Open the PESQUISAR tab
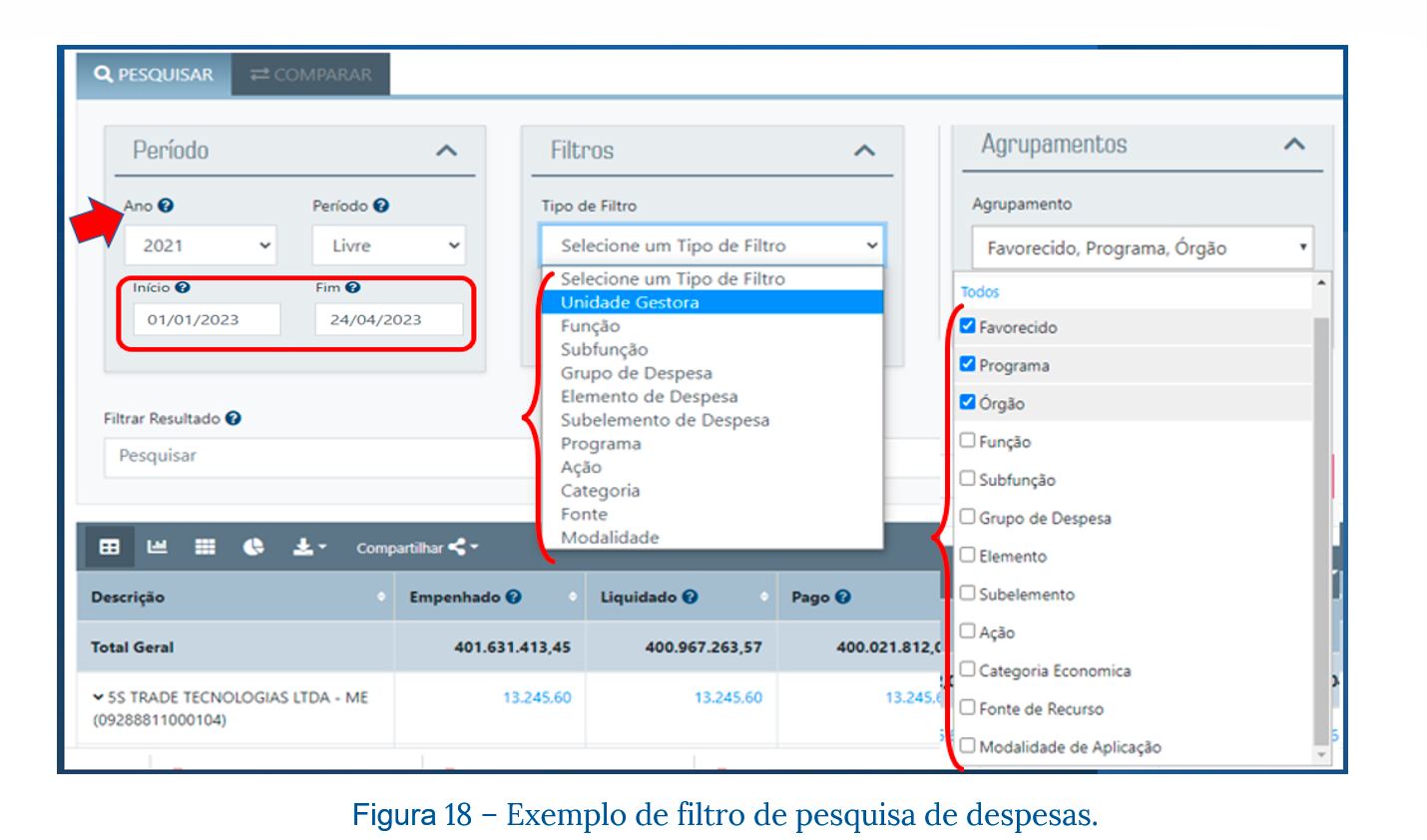The height and width of the screenshot is (840, 1427). click(154, 75)
